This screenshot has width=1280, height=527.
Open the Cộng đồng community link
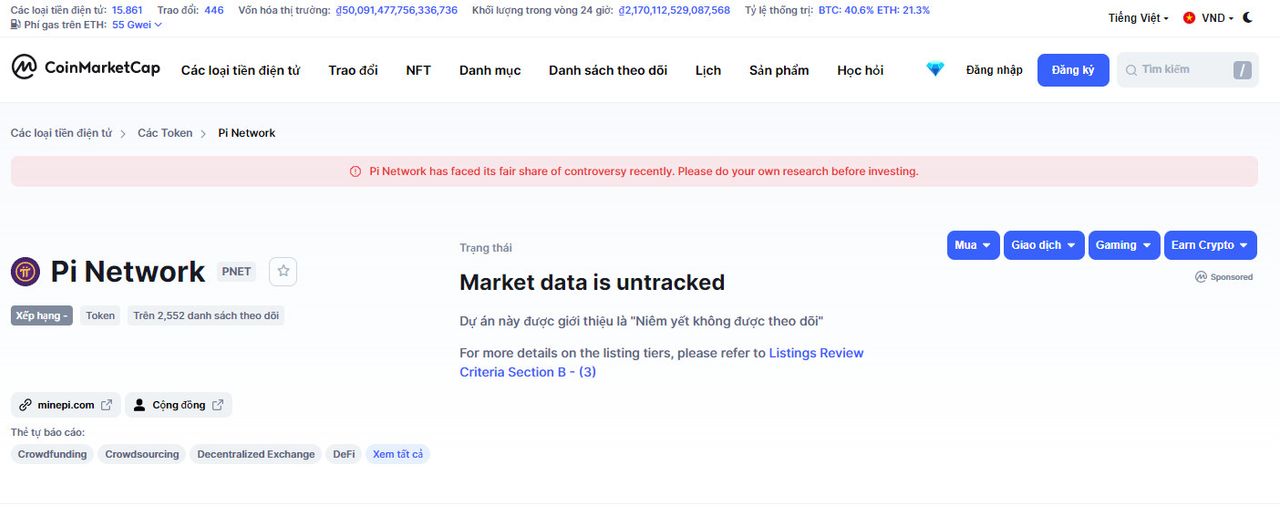[x=179, y=405]
